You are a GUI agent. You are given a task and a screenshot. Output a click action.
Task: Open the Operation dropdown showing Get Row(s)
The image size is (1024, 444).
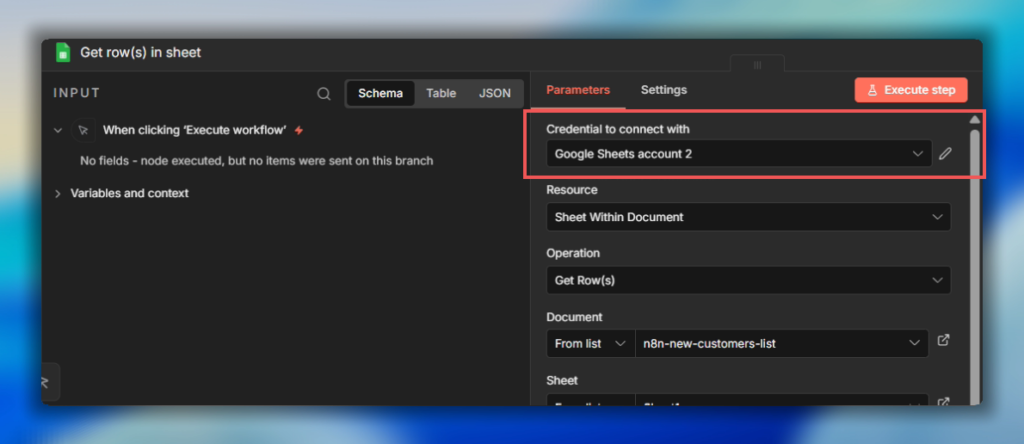[748, 280]
